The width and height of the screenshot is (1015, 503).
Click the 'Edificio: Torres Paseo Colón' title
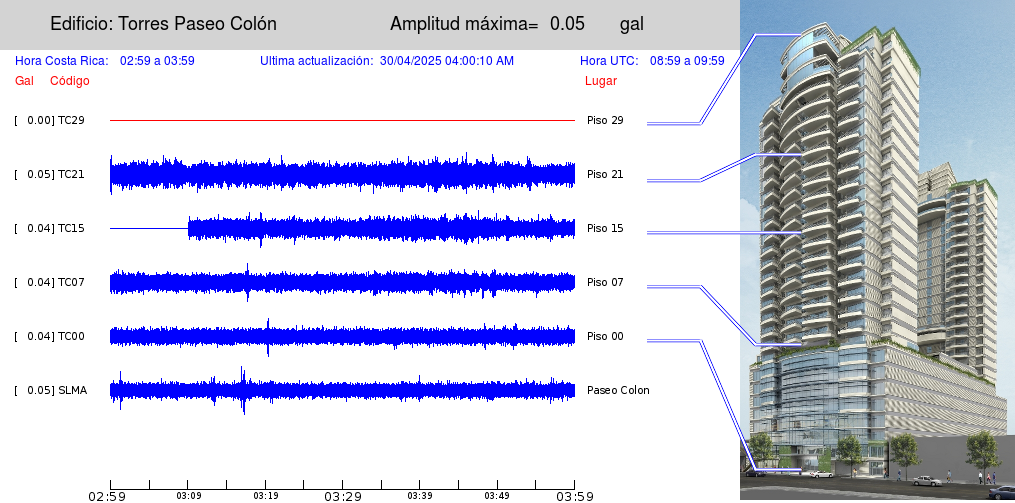pyautogui.click(x=163, y=24)
